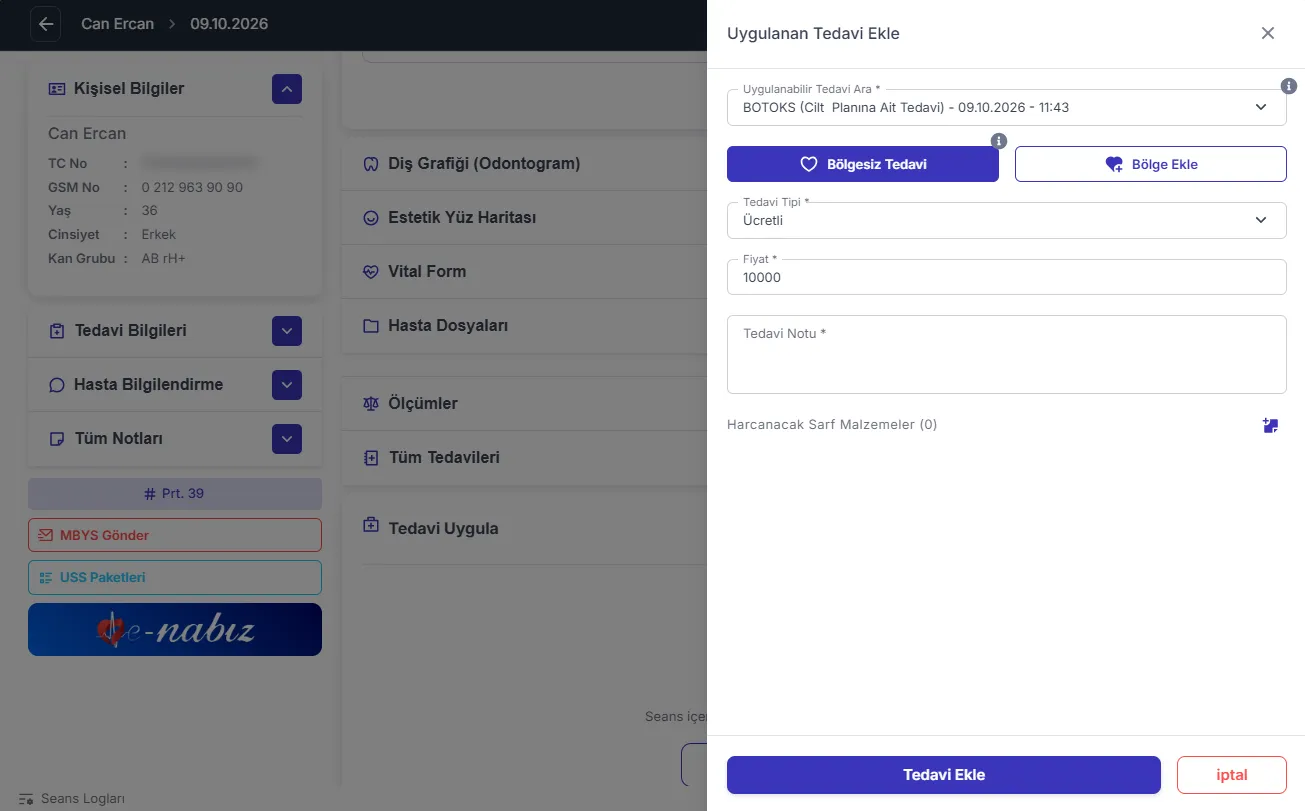Open USS Paketleri

click(175, 577)
